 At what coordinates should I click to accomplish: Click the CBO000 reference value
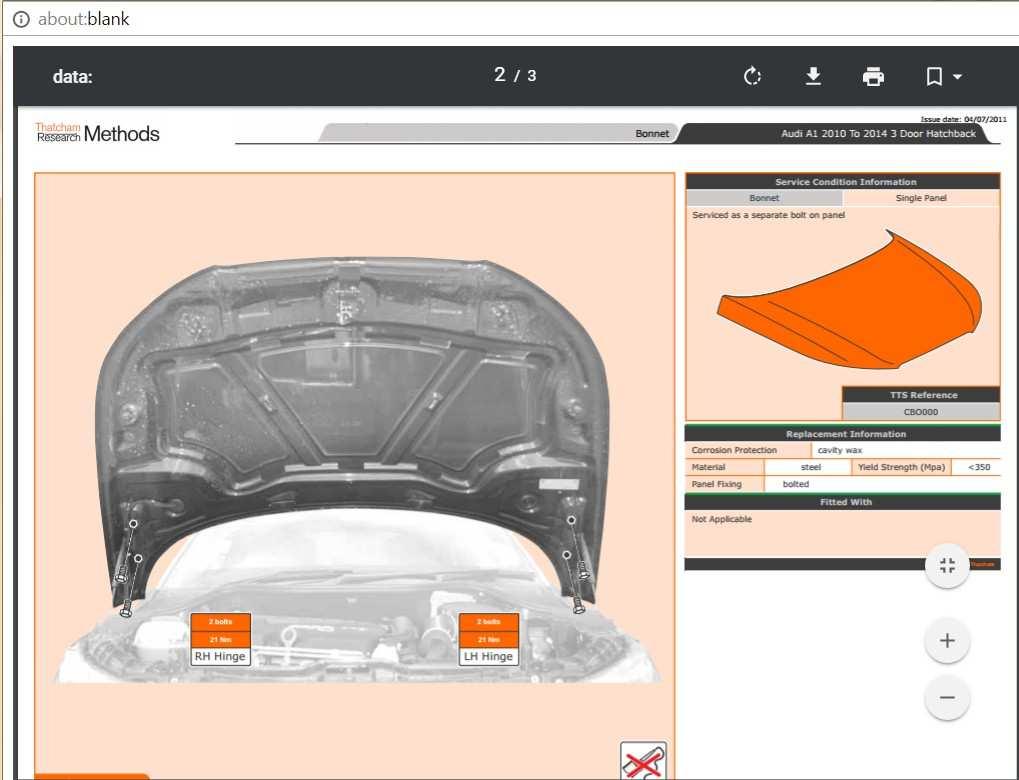tap(921, 411)
